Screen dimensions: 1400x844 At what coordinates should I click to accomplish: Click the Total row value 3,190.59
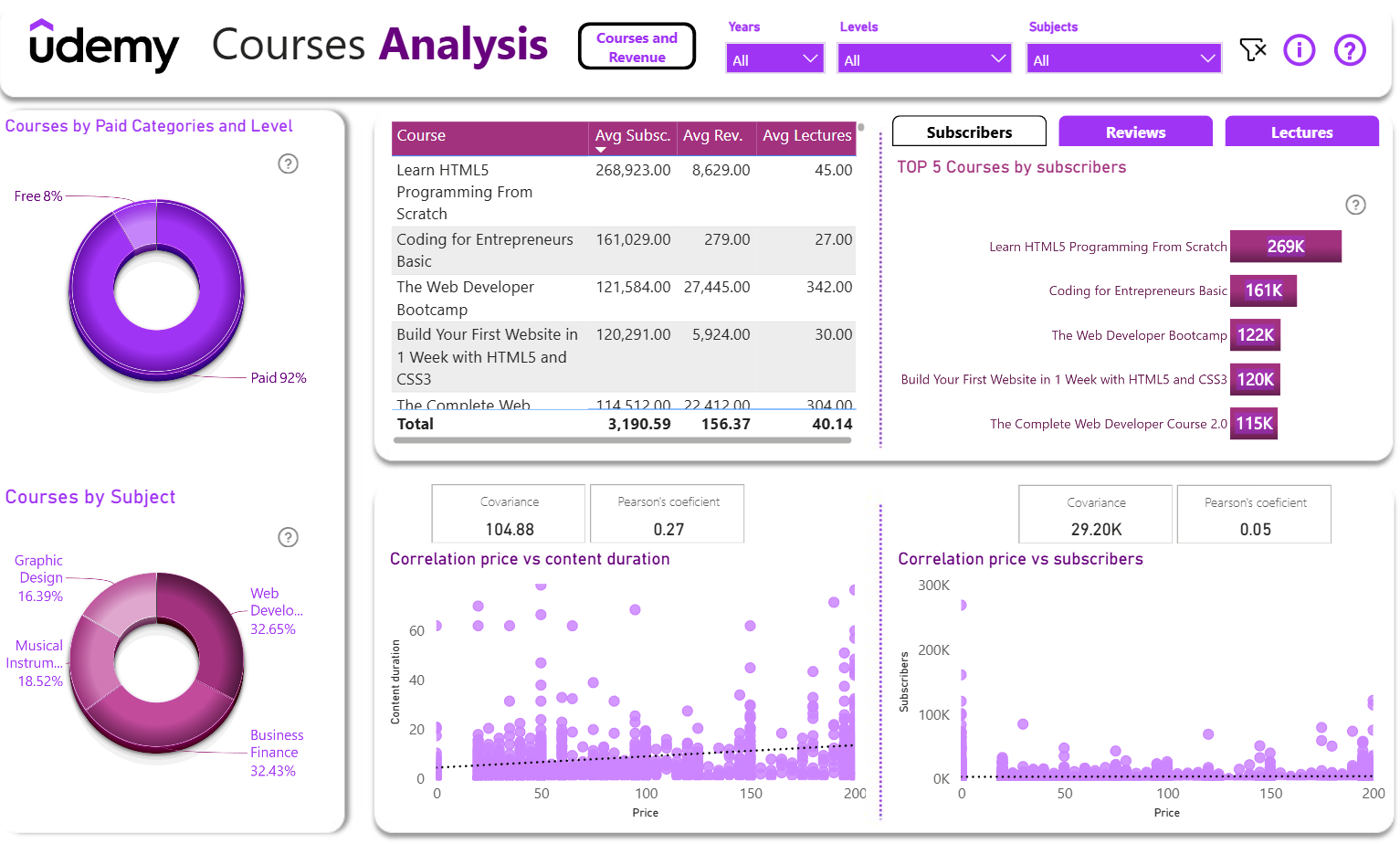[639, 424]
